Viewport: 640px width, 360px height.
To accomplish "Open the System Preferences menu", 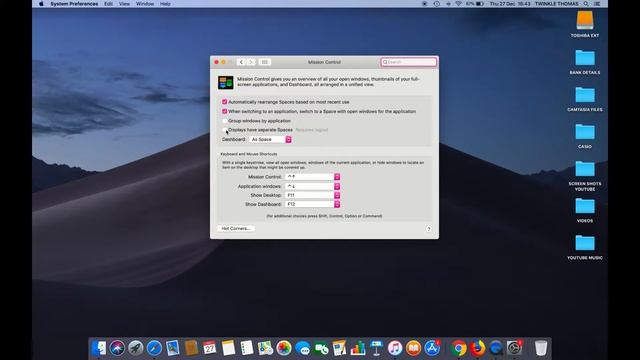I will point(74,4).
